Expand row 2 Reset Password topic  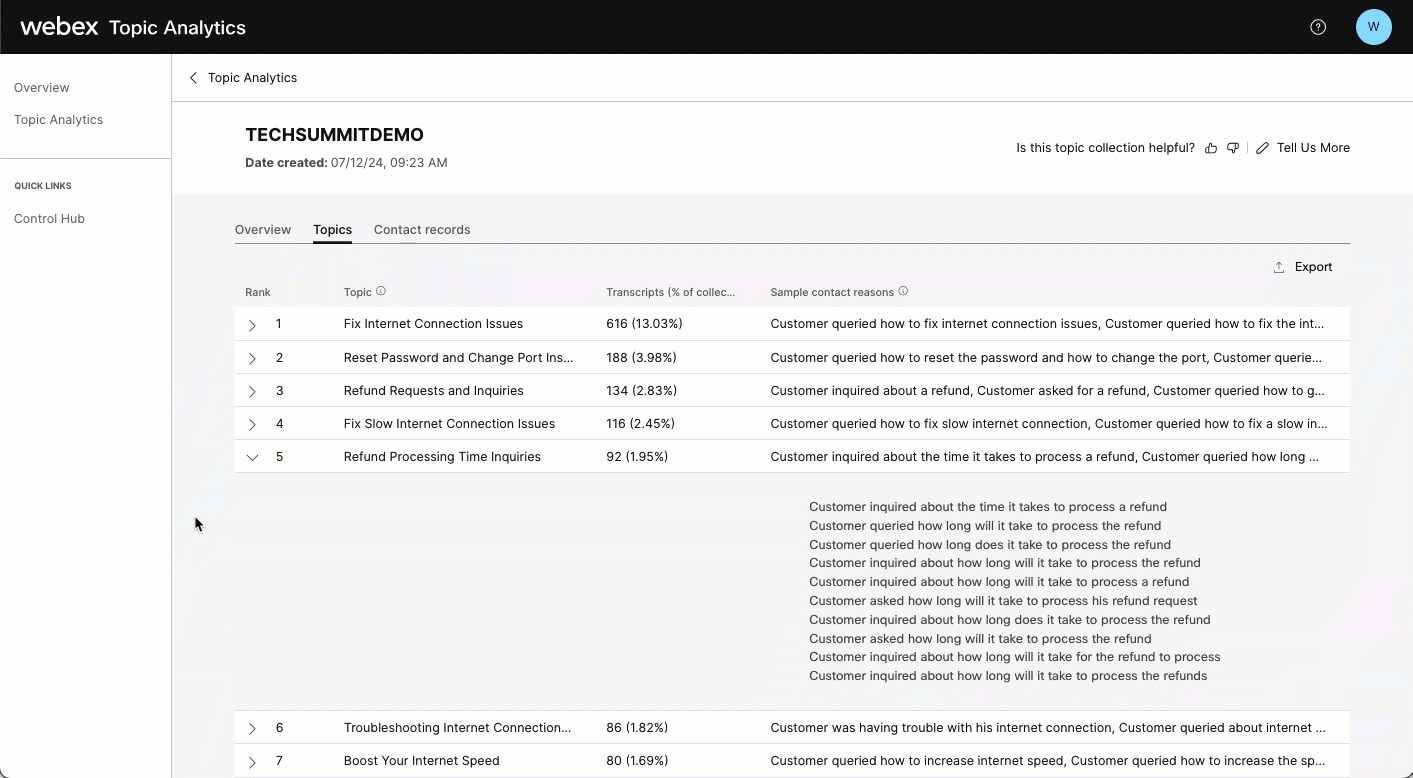click(x=252, y=358)
